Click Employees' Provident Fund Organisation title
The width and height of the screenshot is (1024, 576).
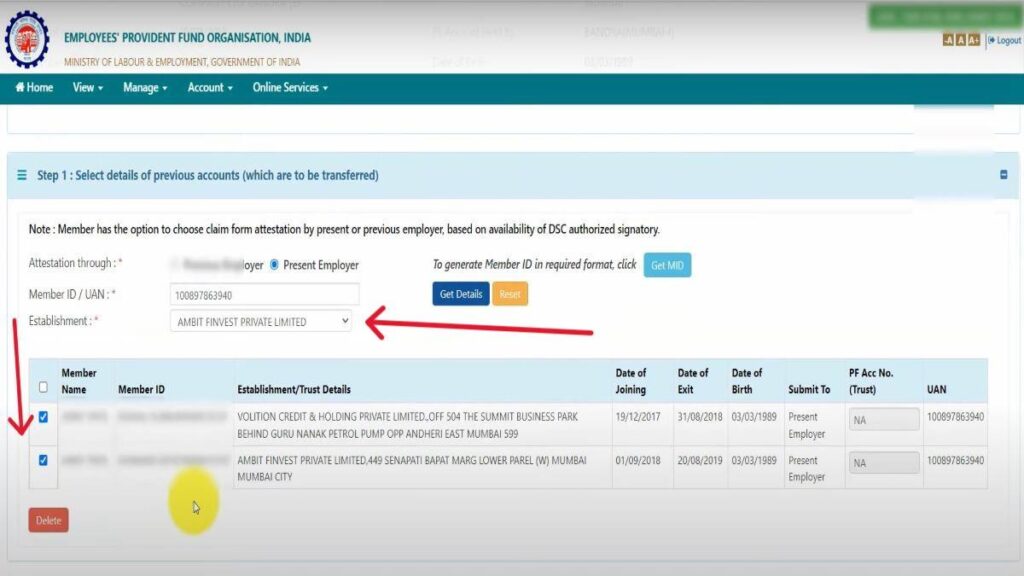pyautogui.click(x=187, y=38)
